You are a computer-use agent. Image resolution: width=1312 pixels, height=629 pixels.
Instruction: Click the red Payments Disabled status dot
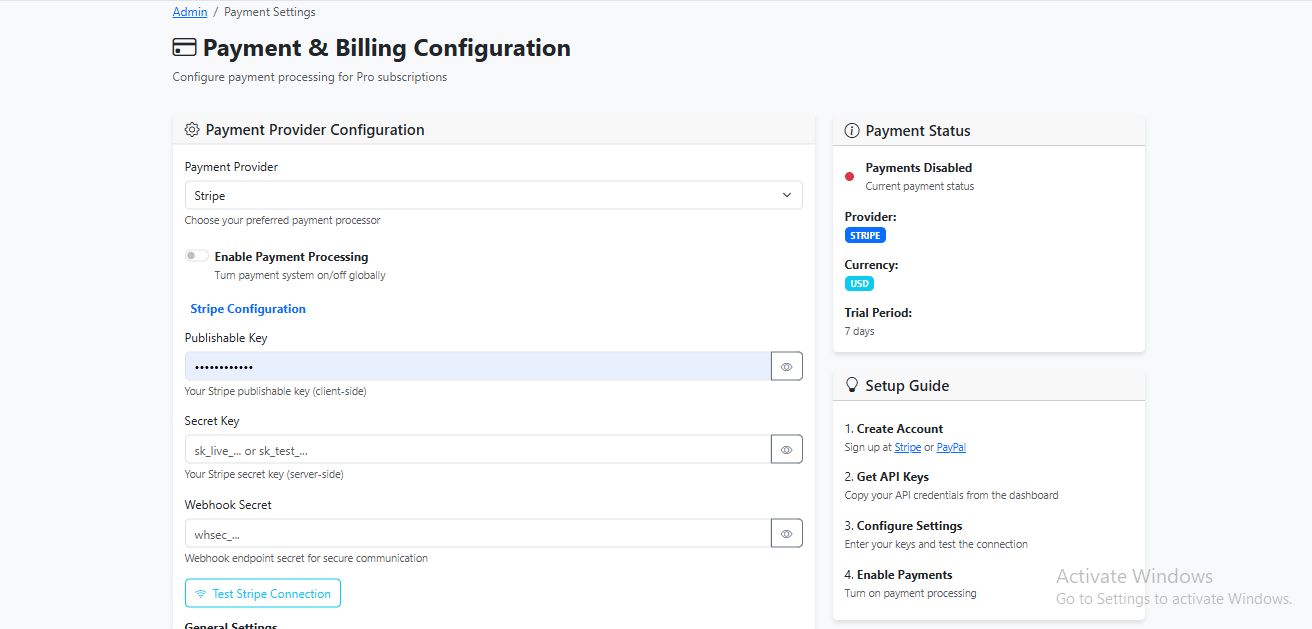850,176
